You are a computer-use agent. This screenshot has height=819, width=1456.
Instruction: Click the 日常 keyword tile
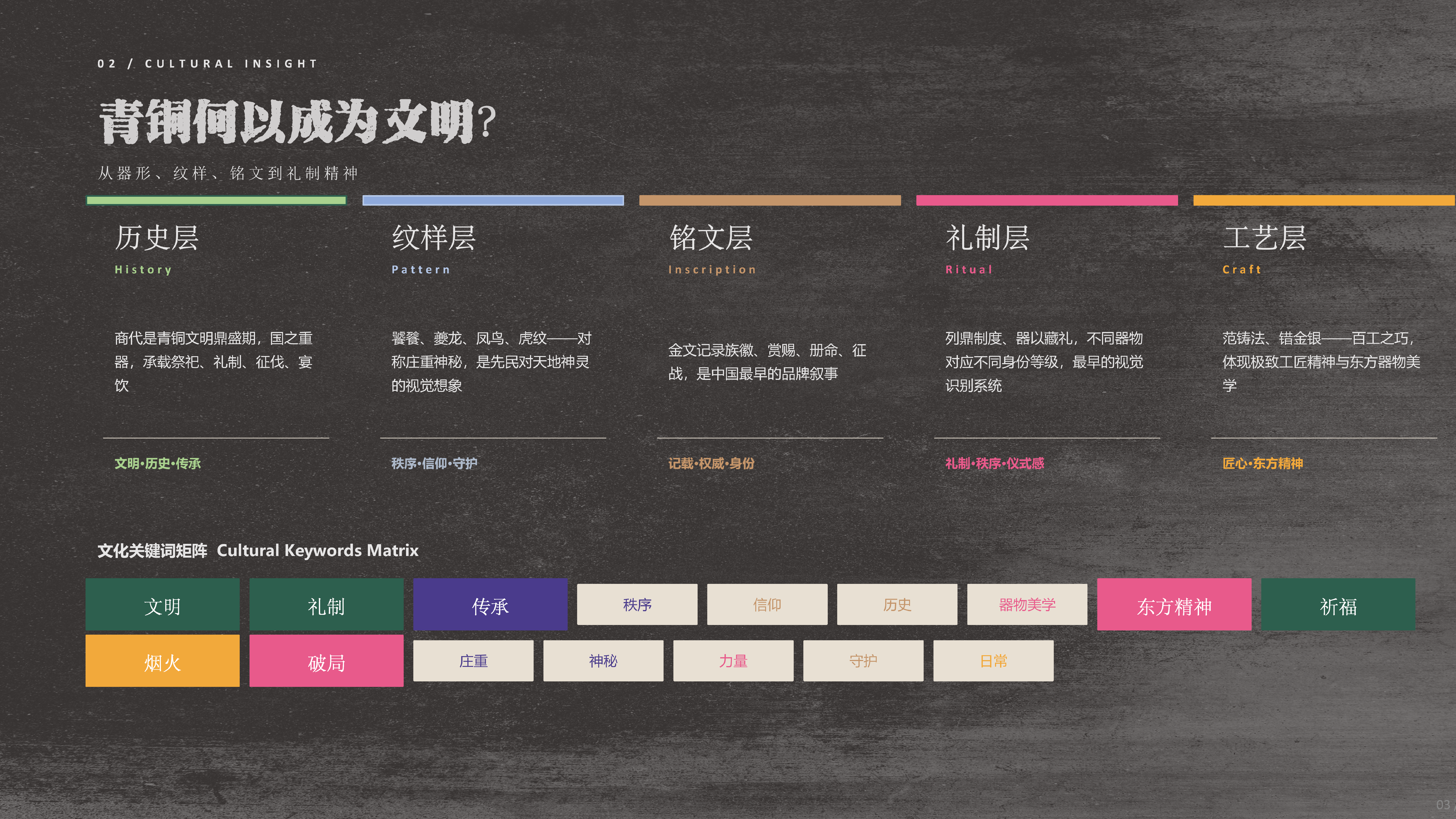tap(993, 661)
